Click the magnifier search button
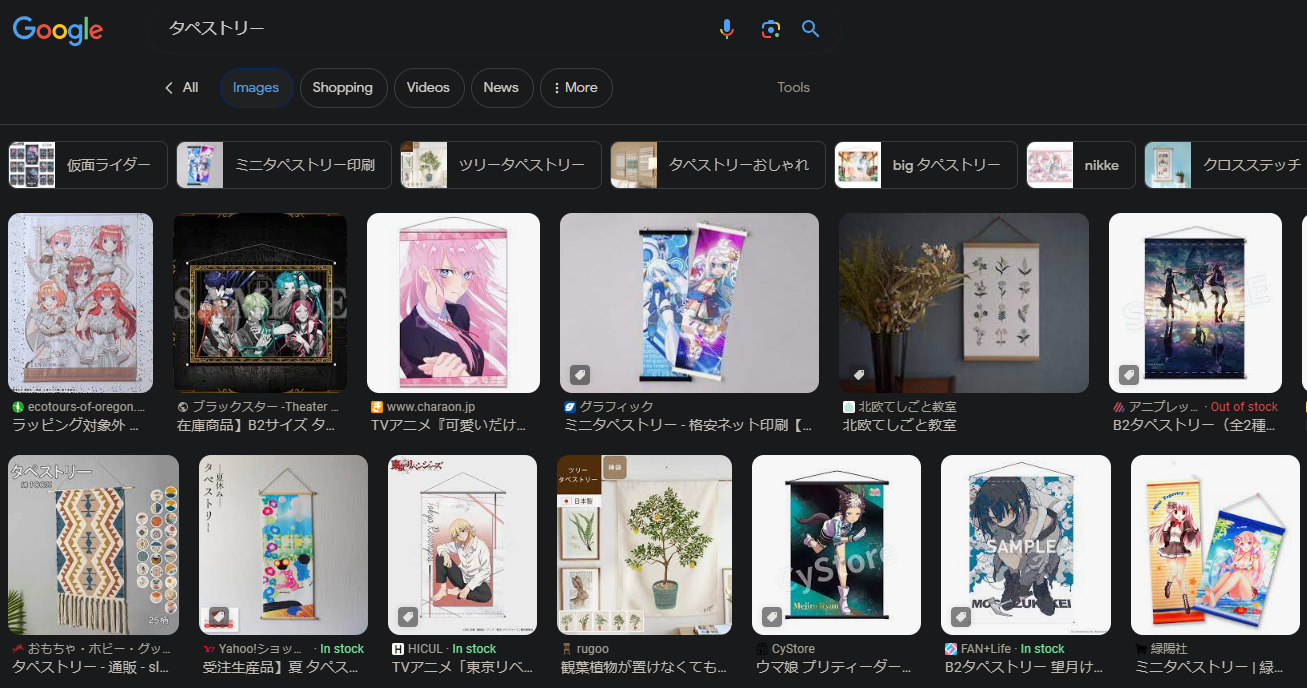The height and width of the screenshot is (688, 1307). click(811, 29)
